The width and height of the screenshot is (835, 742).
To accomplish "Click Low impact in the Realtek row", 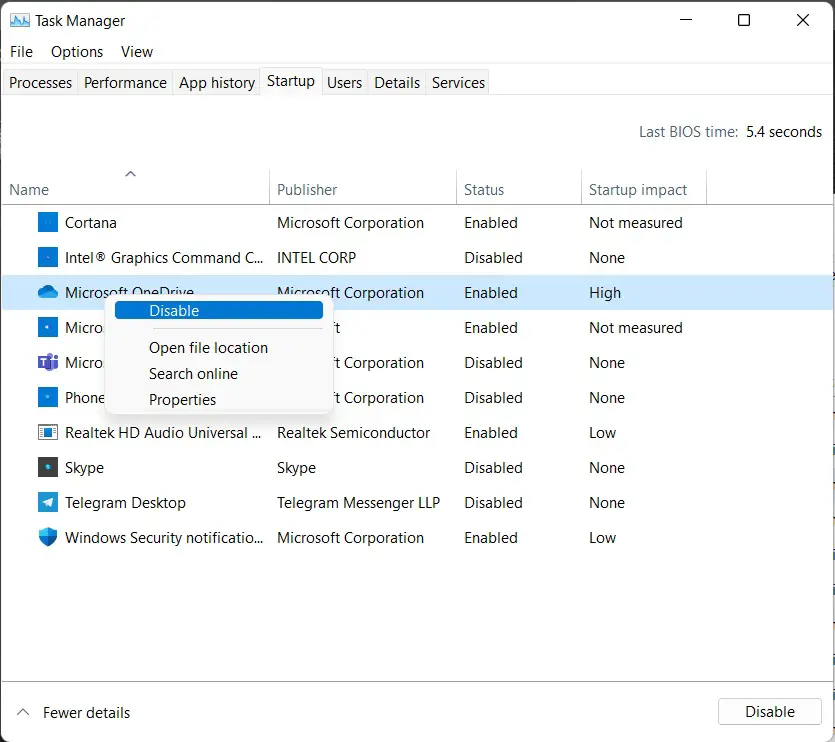I will click(602, 433).
